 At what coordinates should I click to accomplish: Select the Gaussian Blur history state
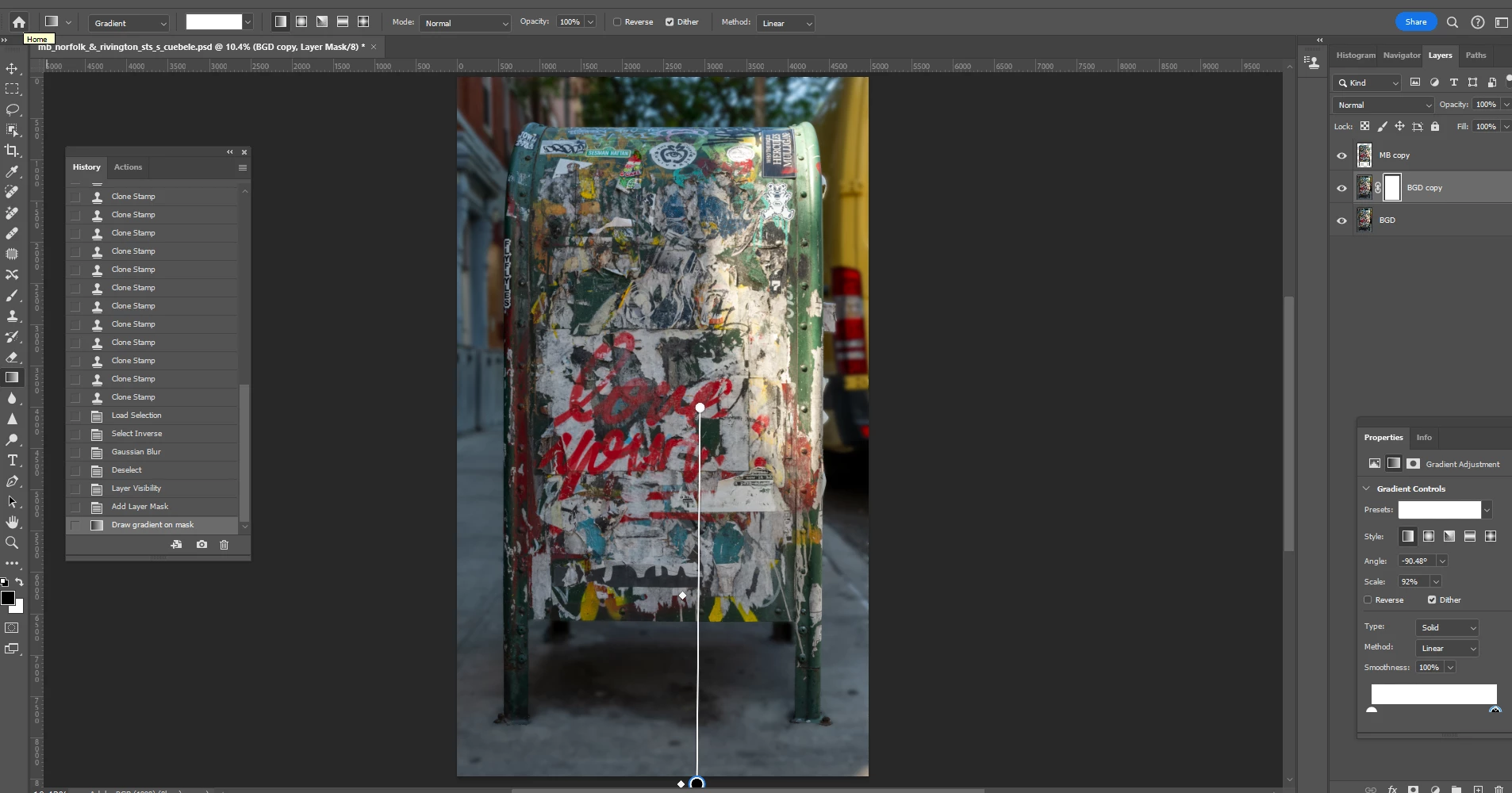[152, 452]
